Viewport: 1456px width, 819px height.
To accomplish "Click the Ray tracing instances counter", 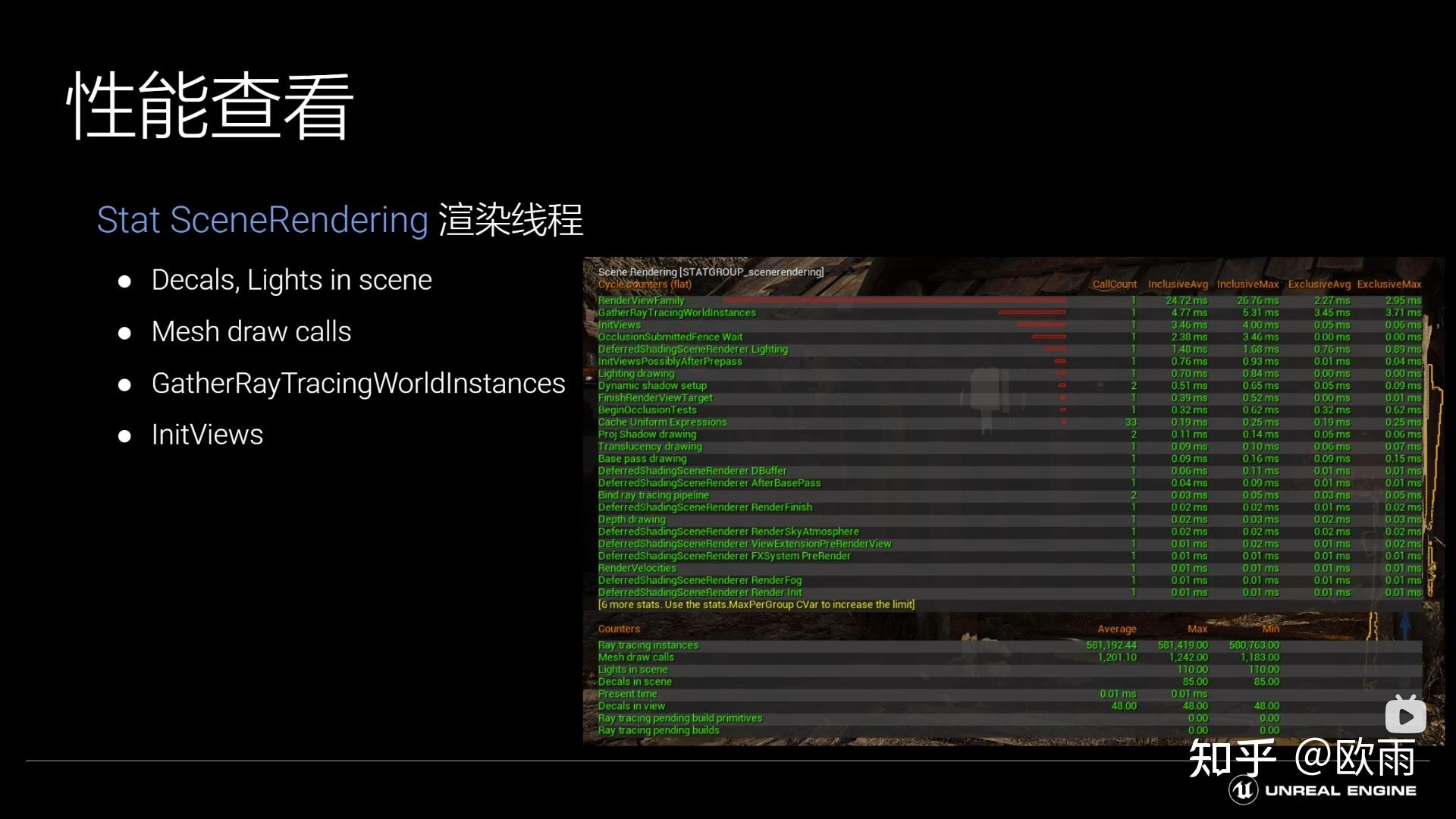I will [x=648, y=645].
